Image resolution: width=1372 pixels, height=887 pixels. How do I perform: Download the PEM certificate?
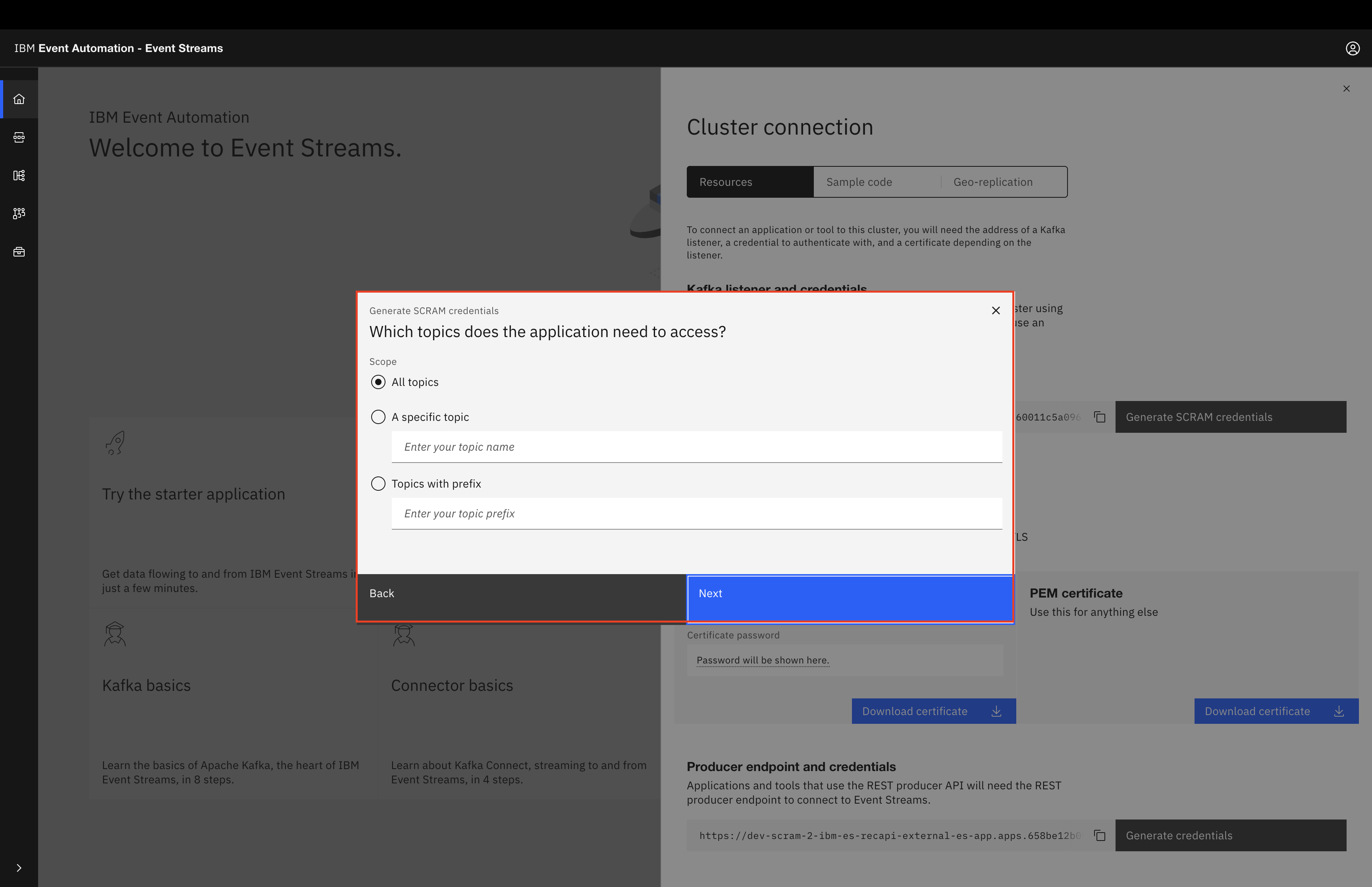coord(1276,712)
